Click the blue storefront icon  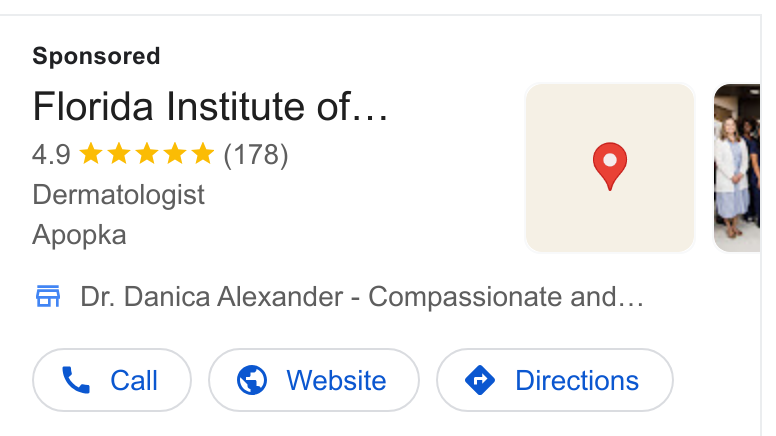(x=48, y=296)
